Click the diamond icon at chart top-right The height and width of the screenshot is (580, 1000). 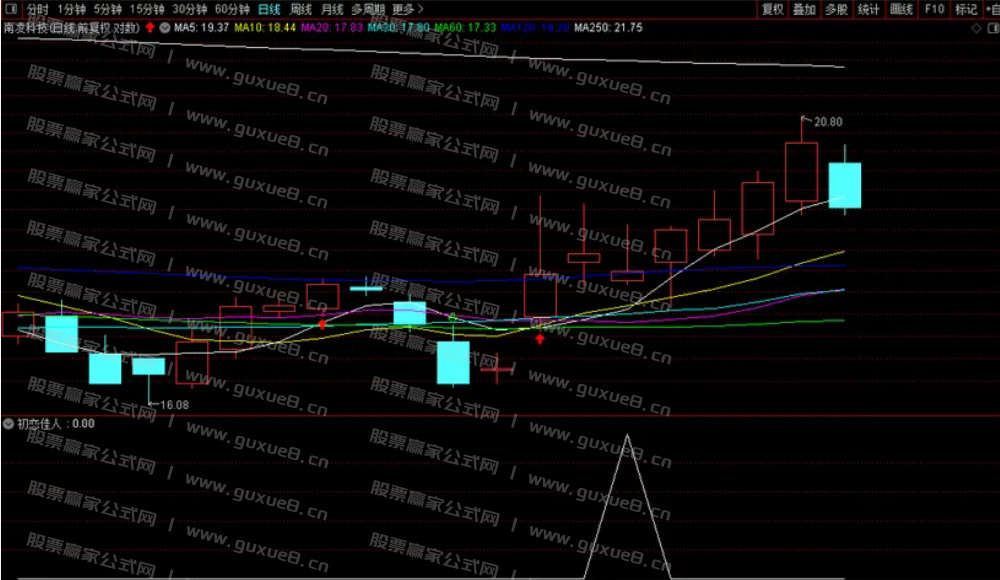(x=976, y=28)
